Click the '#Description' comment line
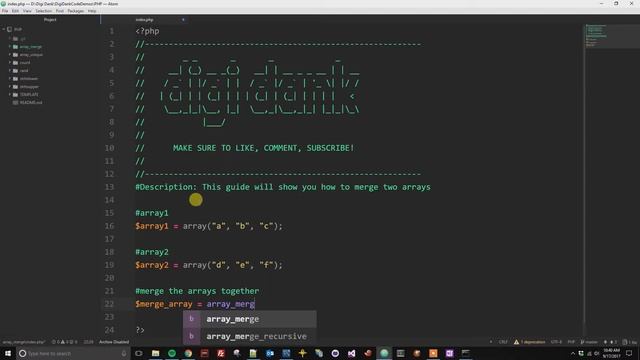 pyautogui.click(x=283, y=187)
